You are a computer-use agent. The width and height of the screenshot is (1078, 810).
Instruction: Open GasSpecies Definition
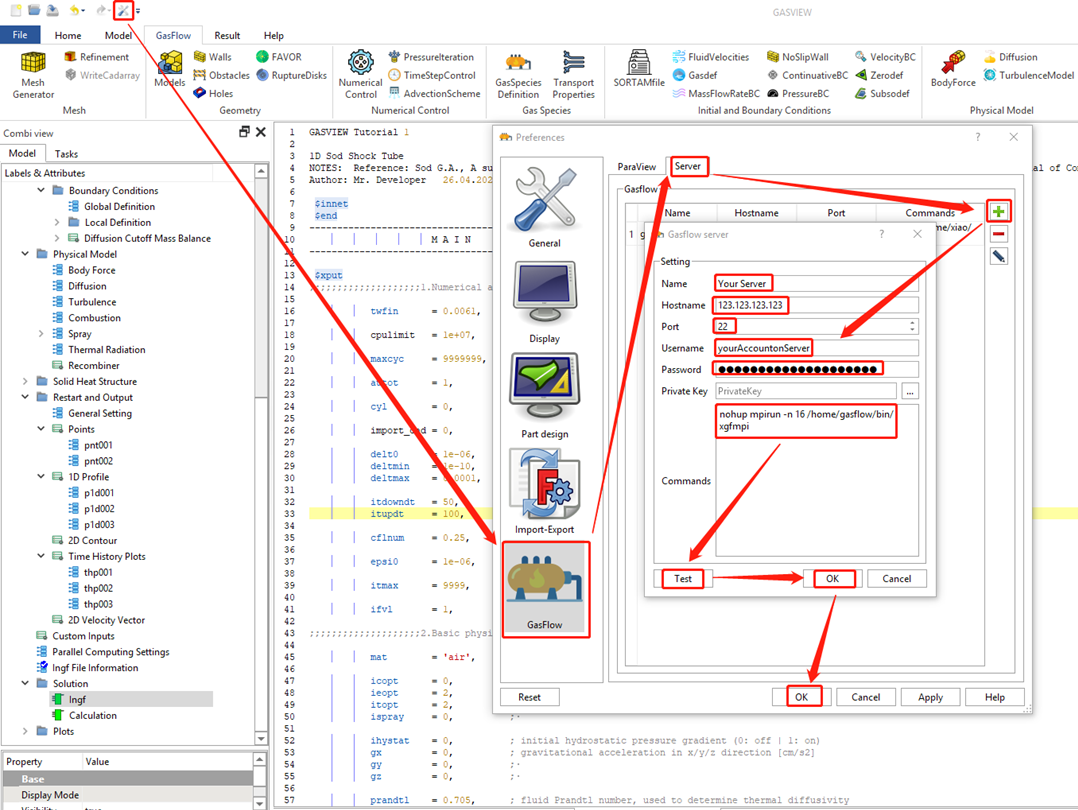pos(518,75)
